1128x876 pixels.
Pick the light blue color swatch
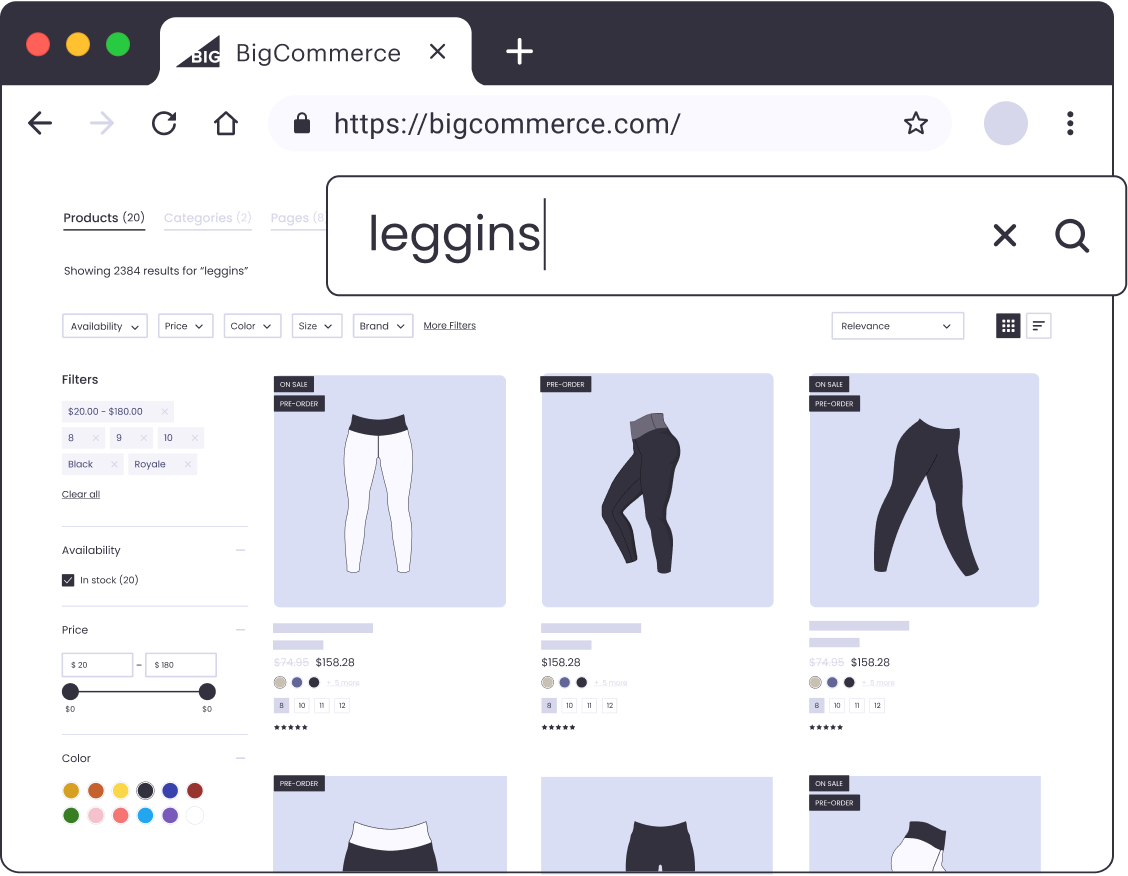pos(145,816)
